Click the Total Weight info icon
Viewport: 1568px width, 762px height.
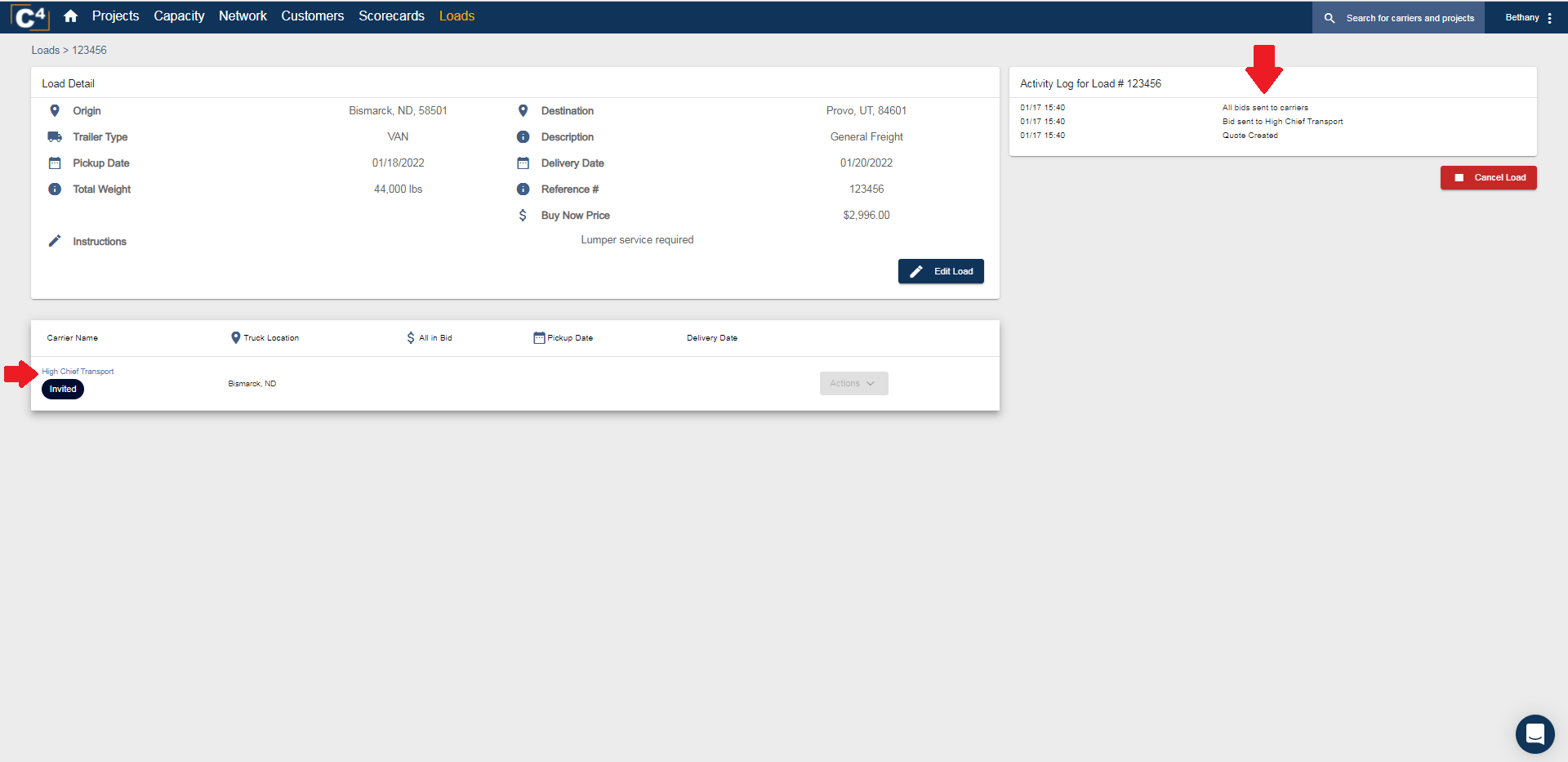click(55, 189)
